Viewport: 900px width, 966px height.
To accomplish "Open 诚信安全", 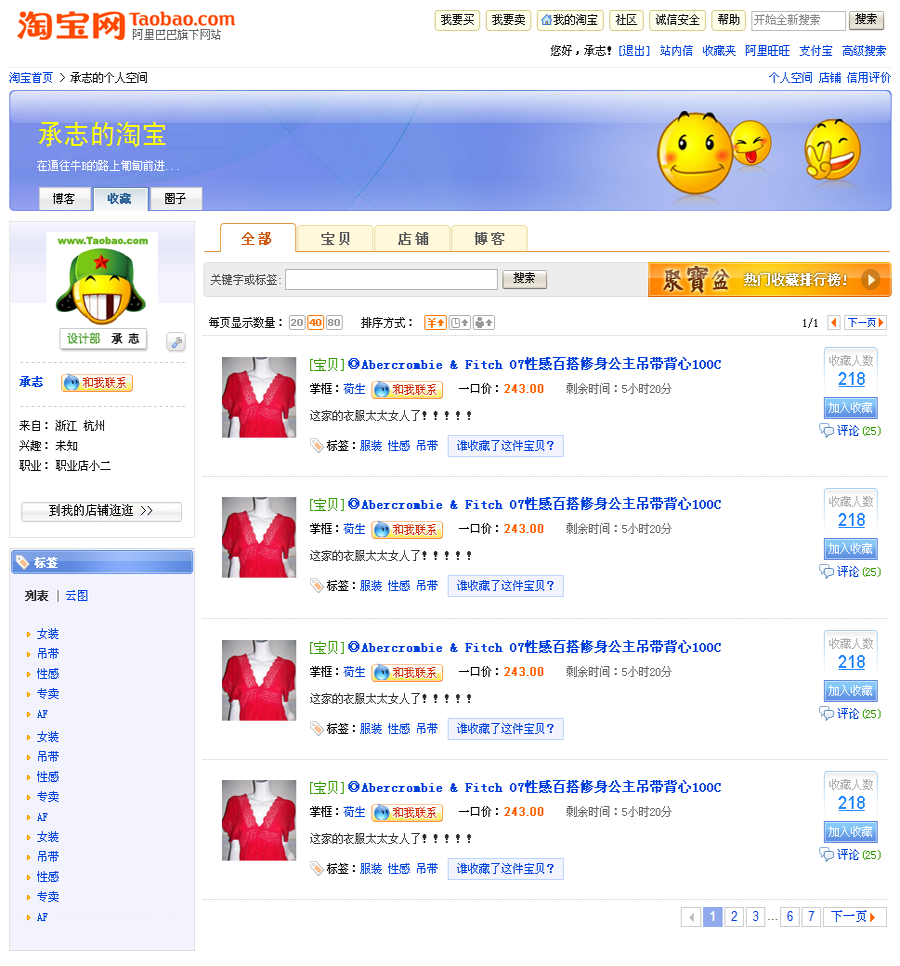I will [677, 20].
